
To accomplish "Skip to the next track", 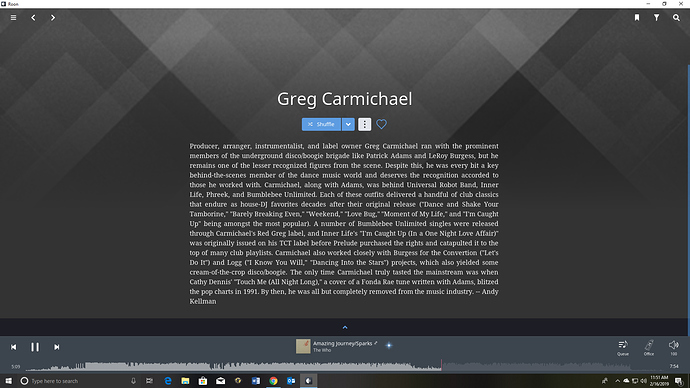I will coord(56,347).
